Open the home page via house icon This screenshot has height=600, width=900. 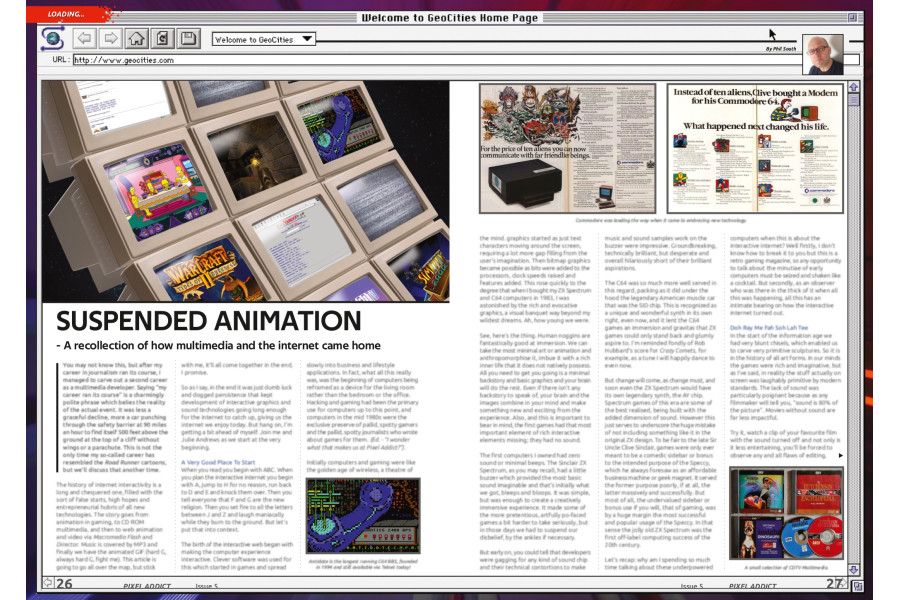(136, 38)
